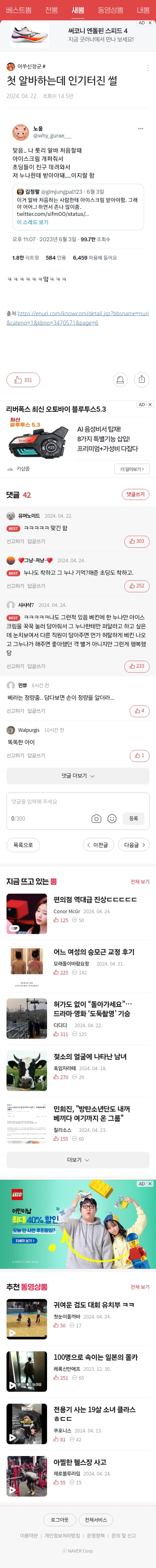Screen dimensions: 156x1568
Task: Like the post with 331 thumbs up
Action: coord(23,379)
